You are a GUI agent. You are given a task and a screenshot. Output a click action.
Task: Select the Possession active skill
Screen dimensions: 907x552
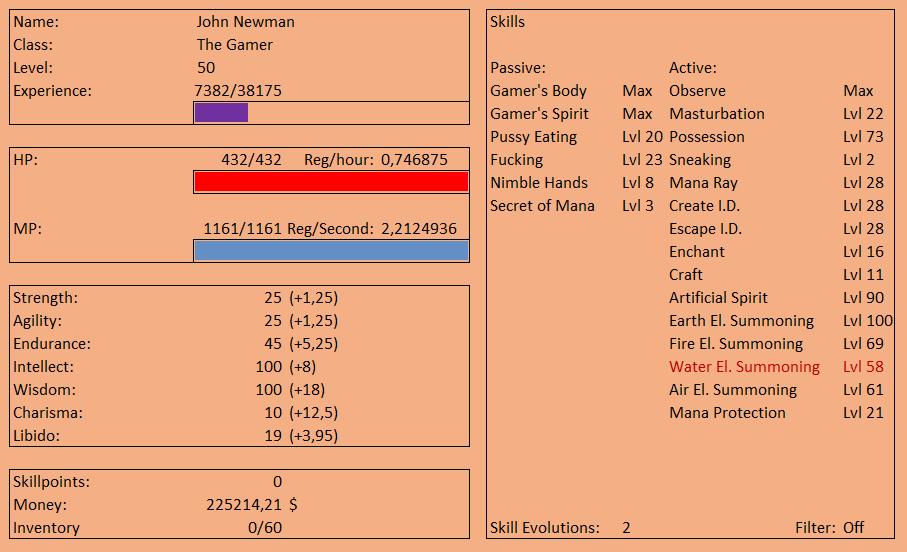click(x=707, y=137)
